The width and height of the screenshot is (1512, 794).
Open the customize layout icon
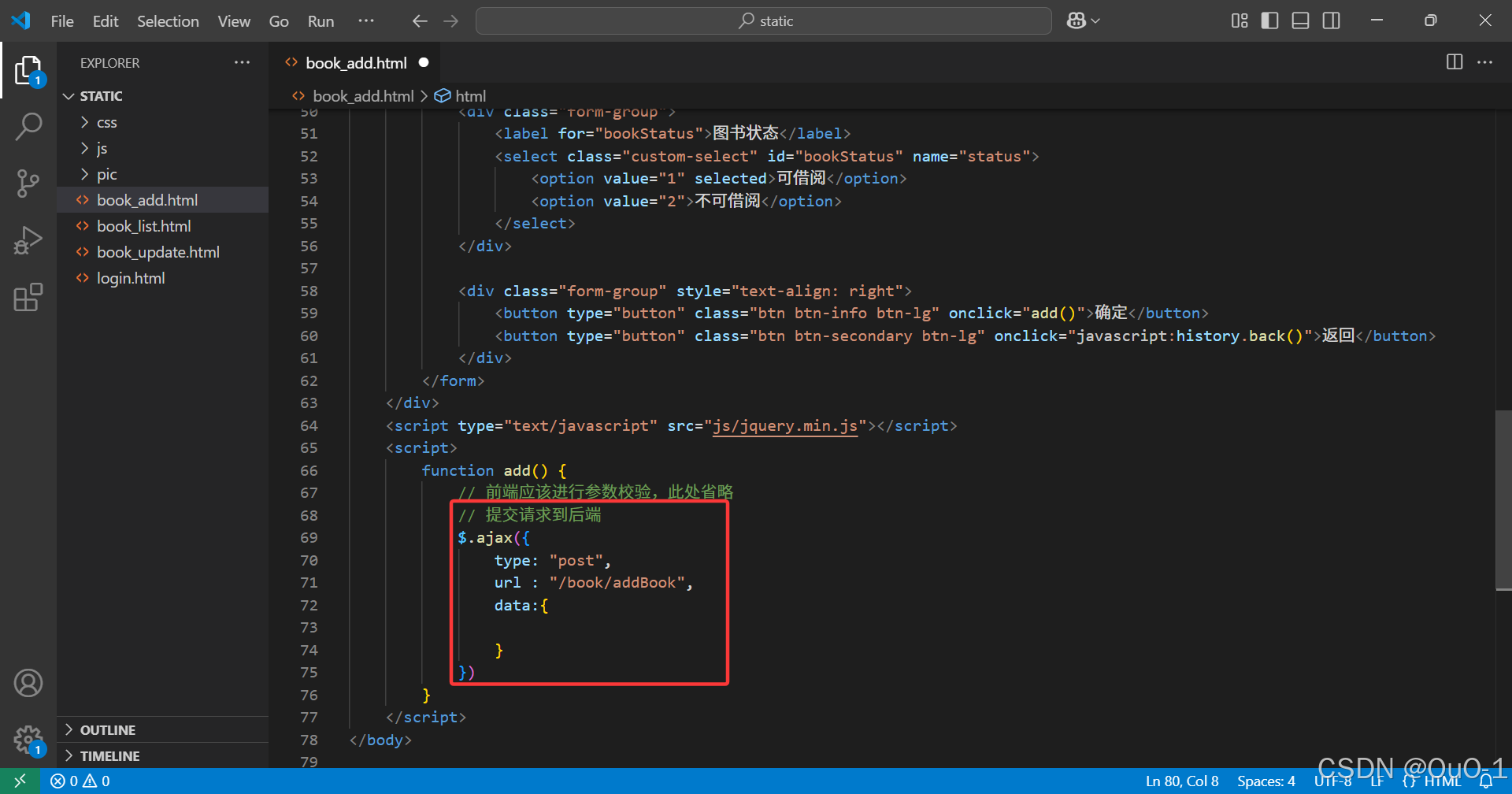click(x=1240, y=21)
